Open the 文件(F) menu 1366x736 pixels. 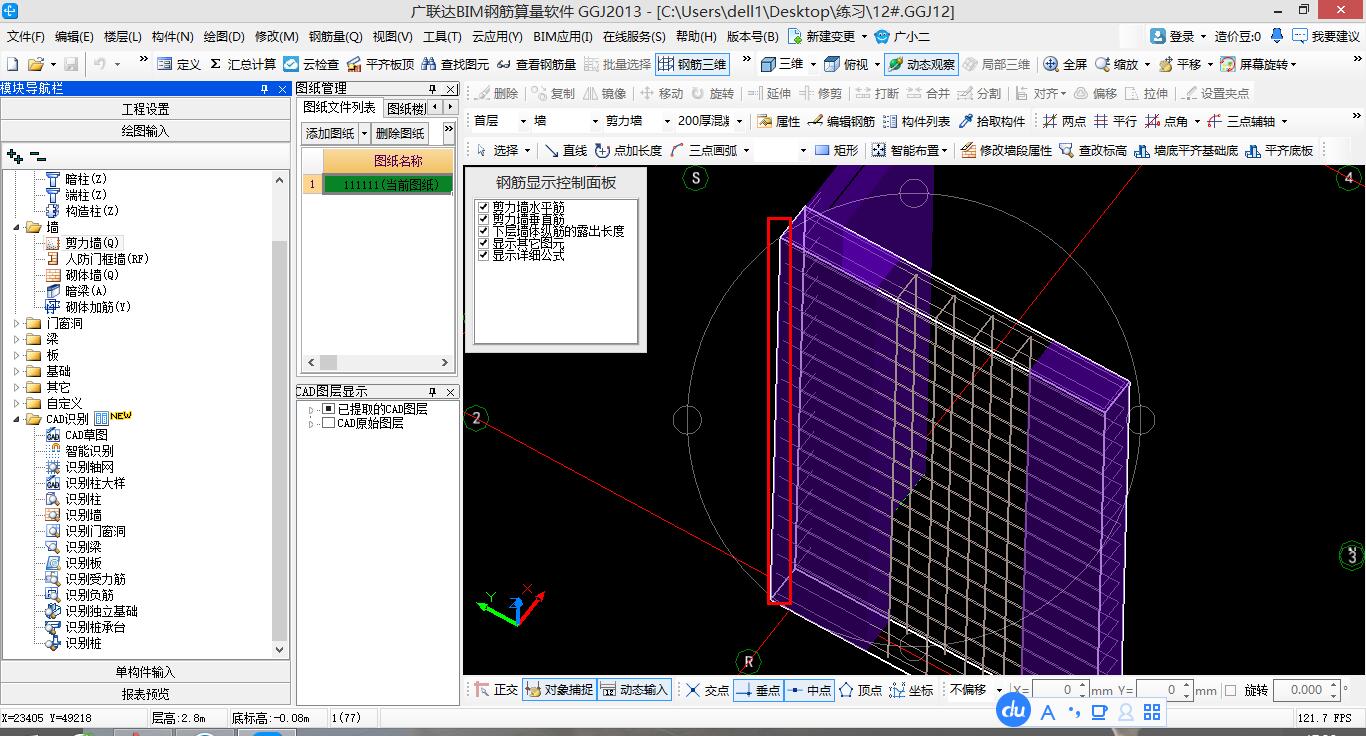click(25, 37)
